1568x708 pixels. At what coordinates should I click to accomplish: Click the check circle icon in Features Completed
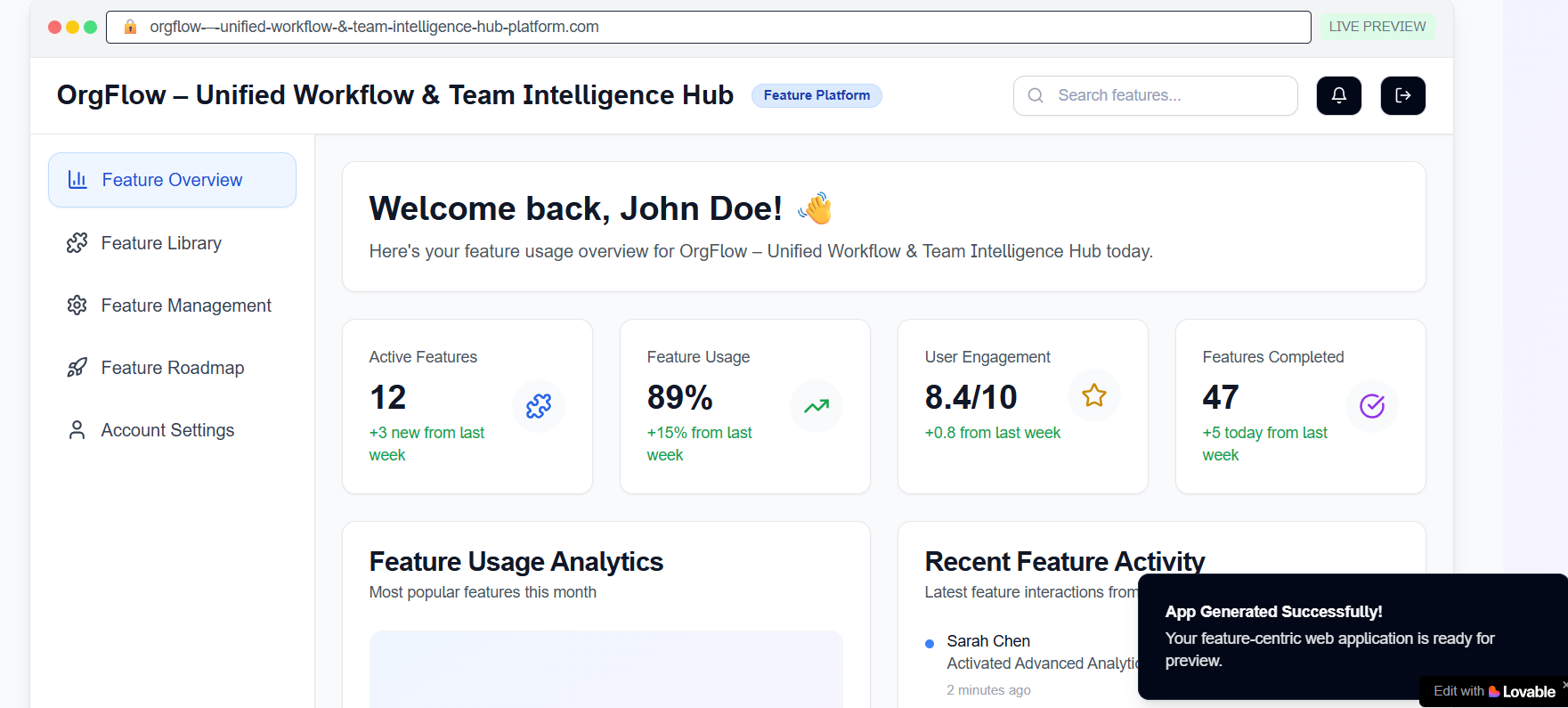1372,406
